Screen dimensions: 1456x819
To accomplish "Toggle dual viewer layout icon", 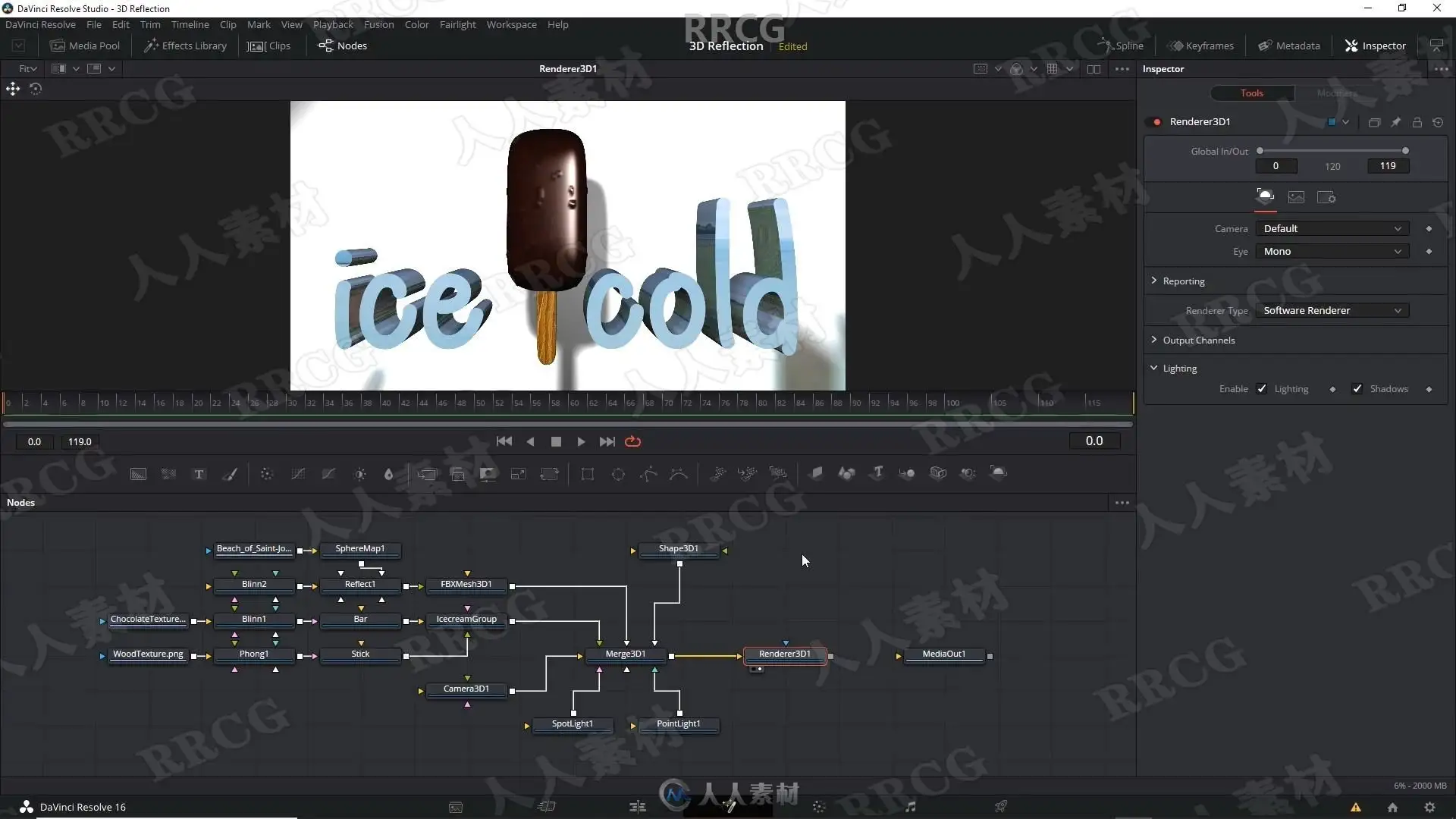I will [1094, 69].
